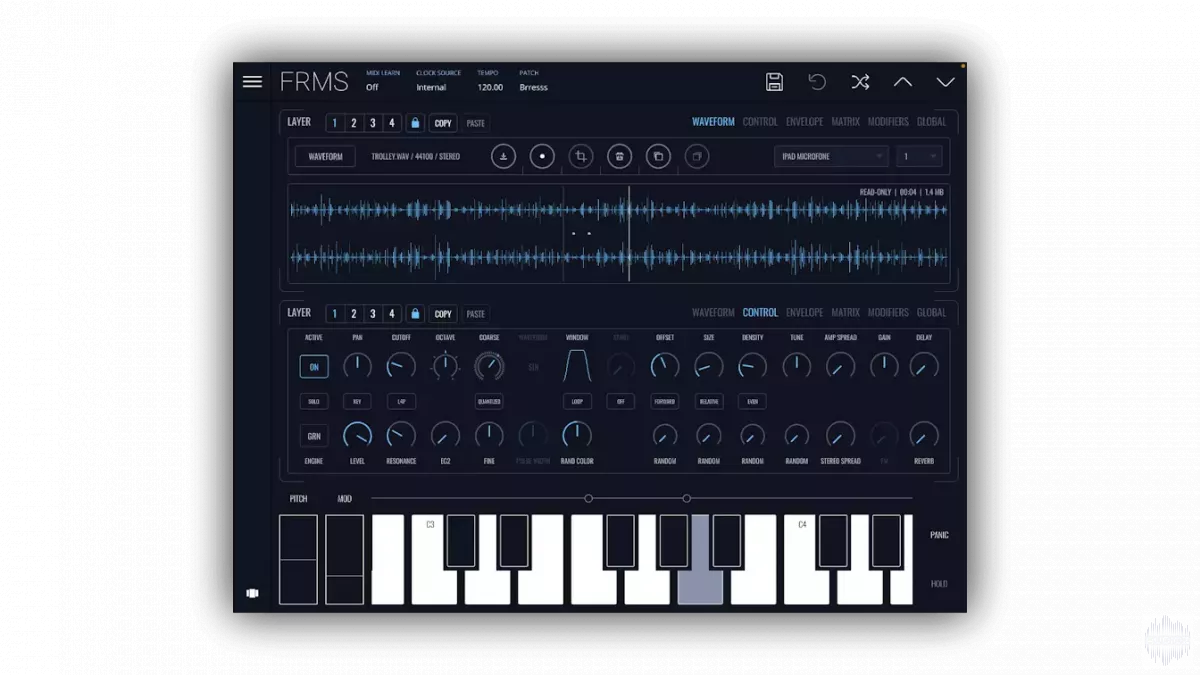Go to next patch with down chevron
The height and width of the screenshot is (675, 1200).
click(x=945, y=82)
